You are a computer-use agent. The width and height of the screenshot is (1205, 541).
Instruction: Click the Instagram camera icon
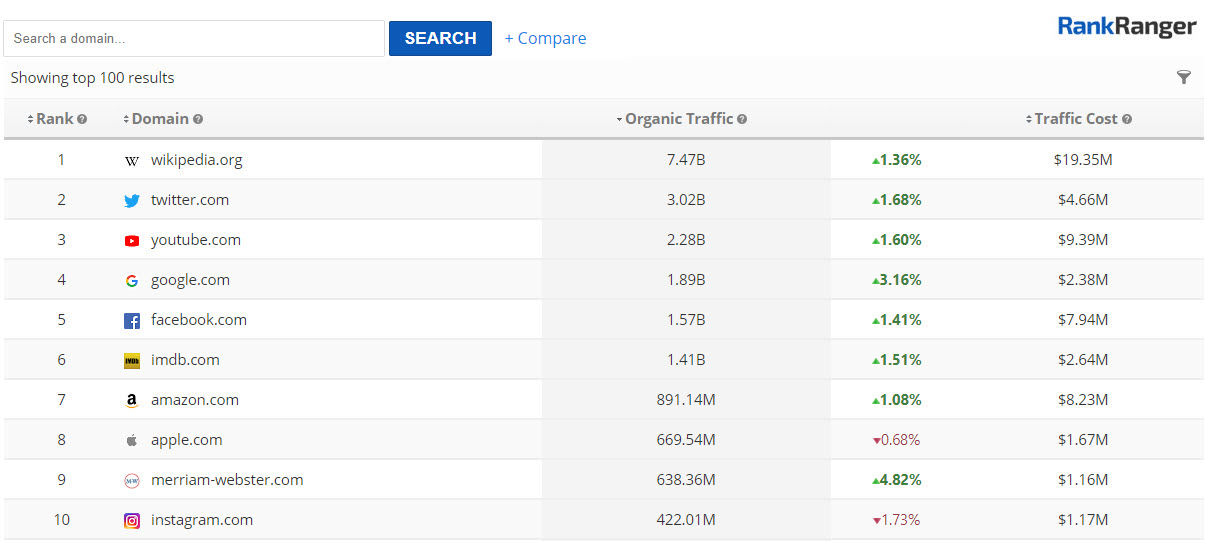pos(132,520)
